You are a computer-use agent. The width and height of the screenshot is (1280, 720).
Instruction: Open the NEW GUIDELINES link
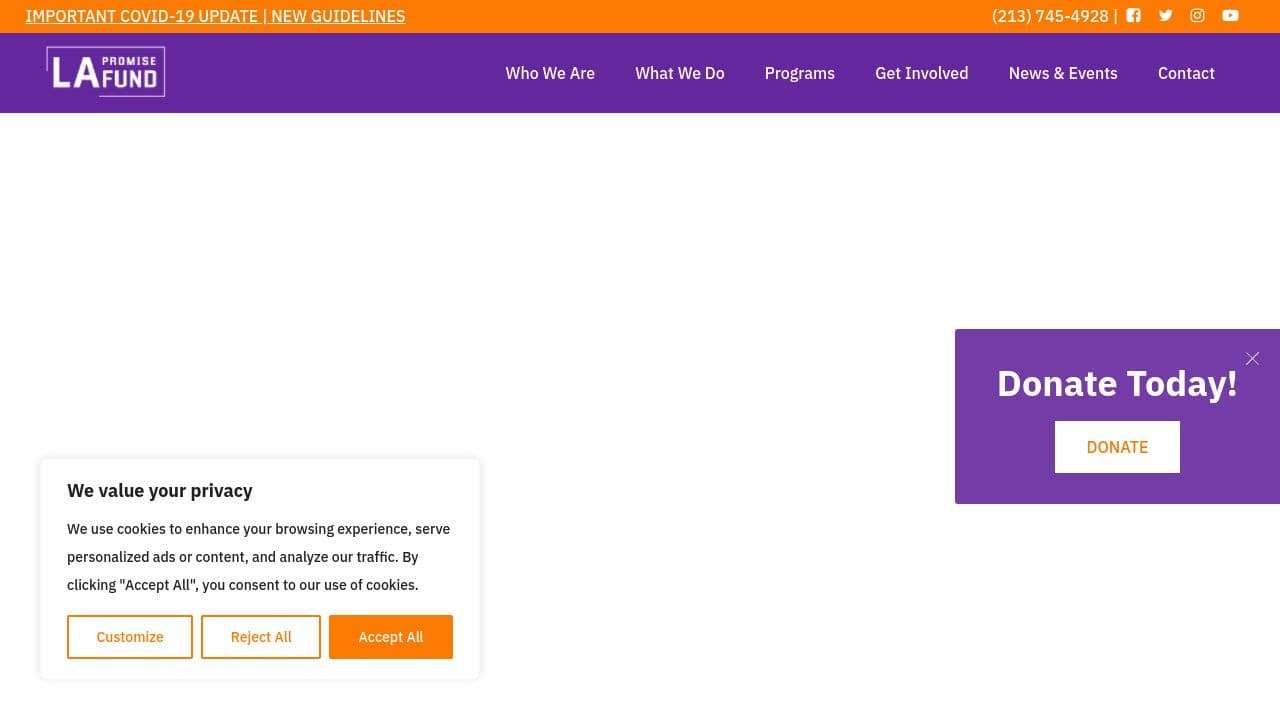coord(337,16)
